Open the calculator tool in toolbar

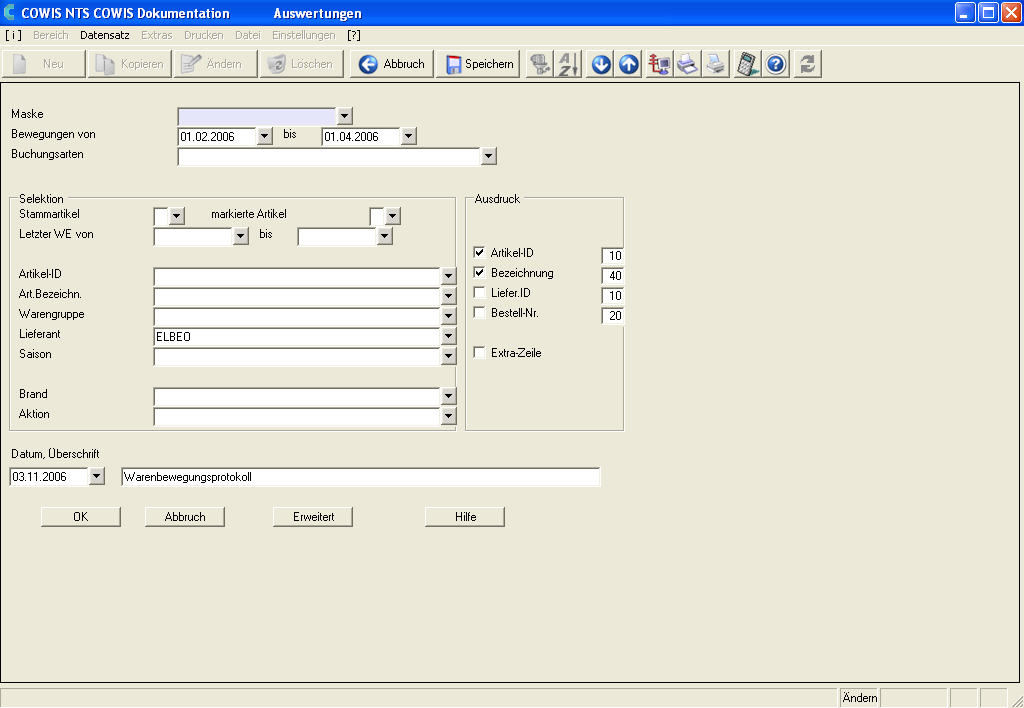point(746,64)
